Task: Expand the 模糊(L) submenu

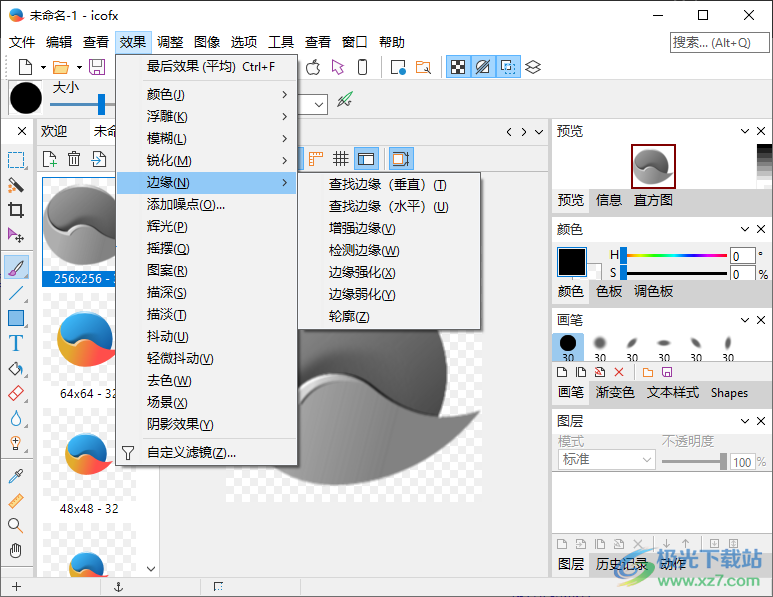Action: pos(207,139)
